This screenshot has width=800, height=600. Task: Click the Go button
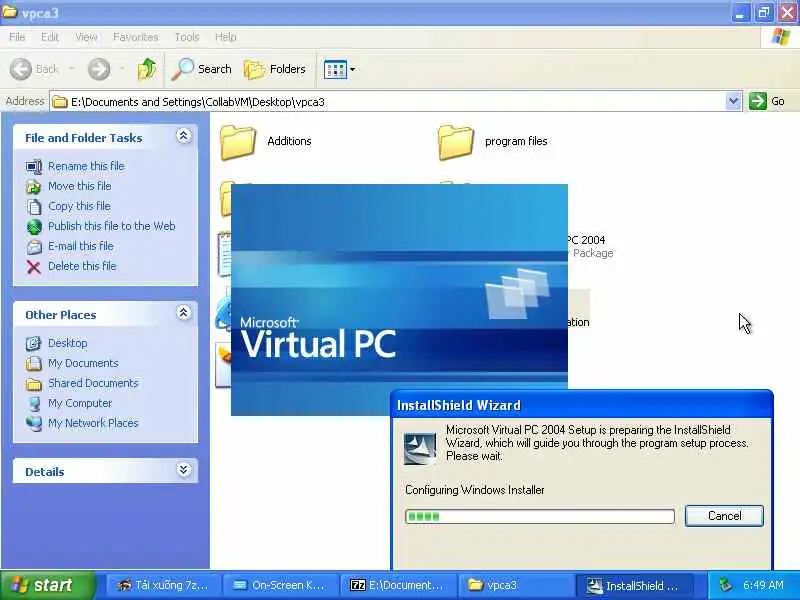pyautogui.click(x=767, y=101)
